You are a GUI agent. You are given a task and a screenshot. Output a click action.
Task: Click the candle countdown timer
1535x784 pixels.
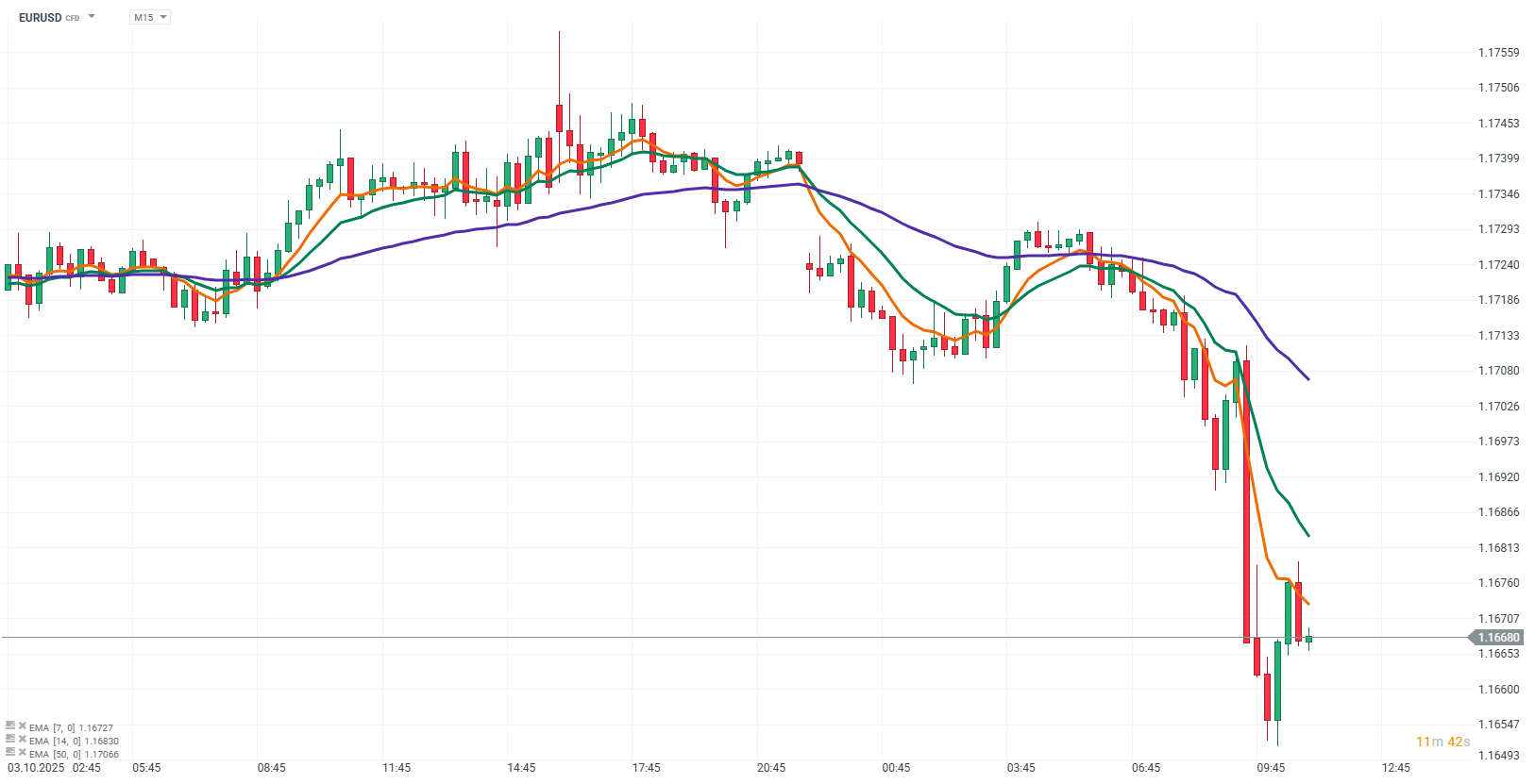coord(1442,742)
